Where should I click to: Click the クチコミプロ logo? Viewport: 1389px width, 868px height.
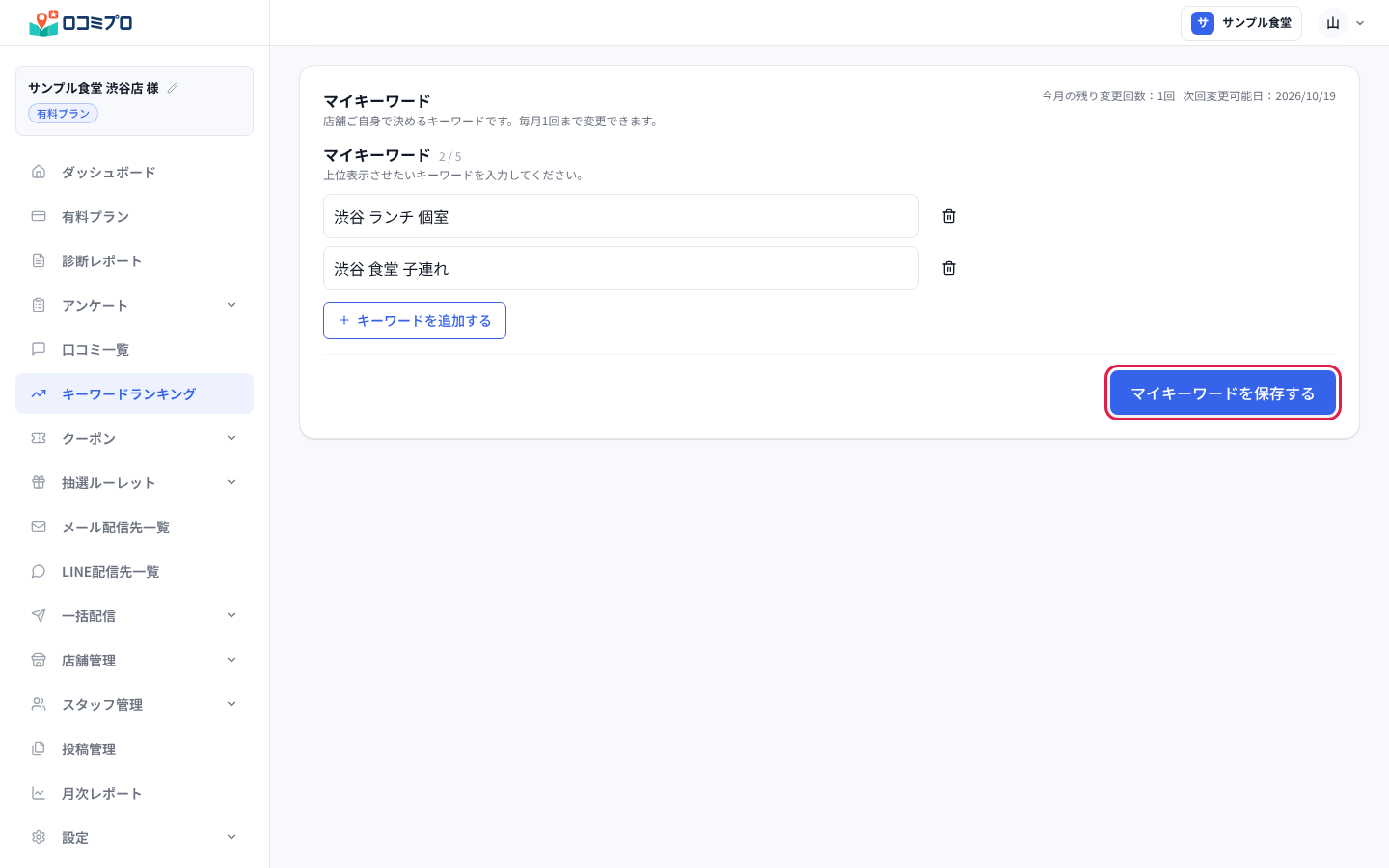(x=81, y=23)
